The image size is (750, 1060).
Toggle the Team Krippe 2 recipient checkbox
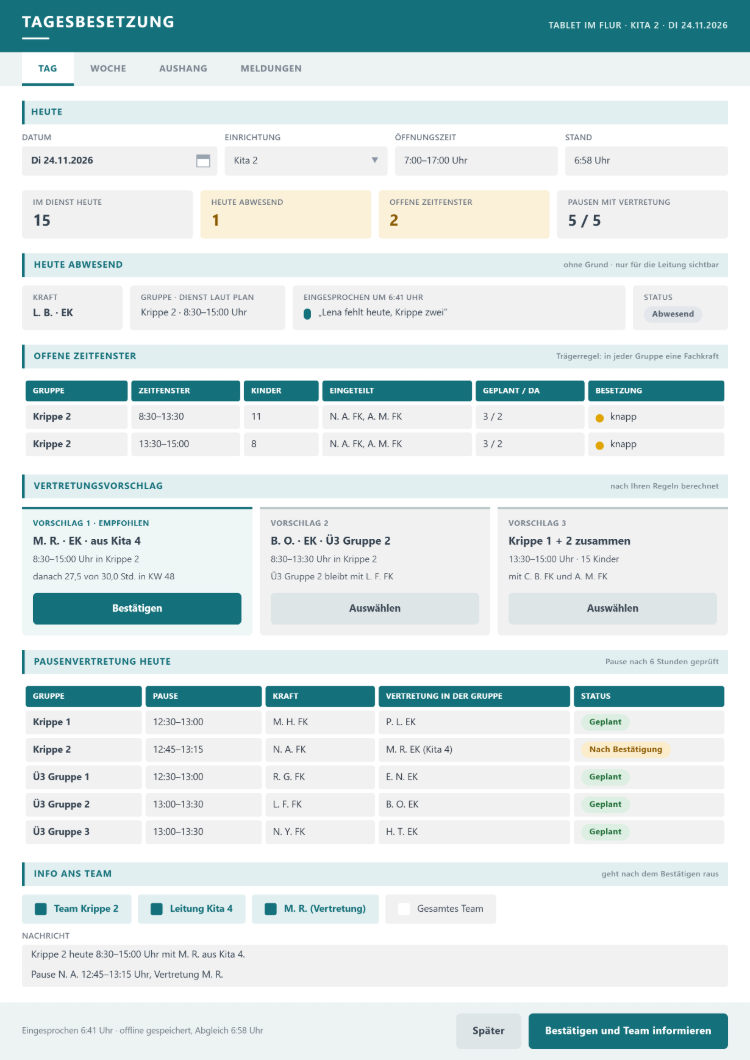click(41, 909)
